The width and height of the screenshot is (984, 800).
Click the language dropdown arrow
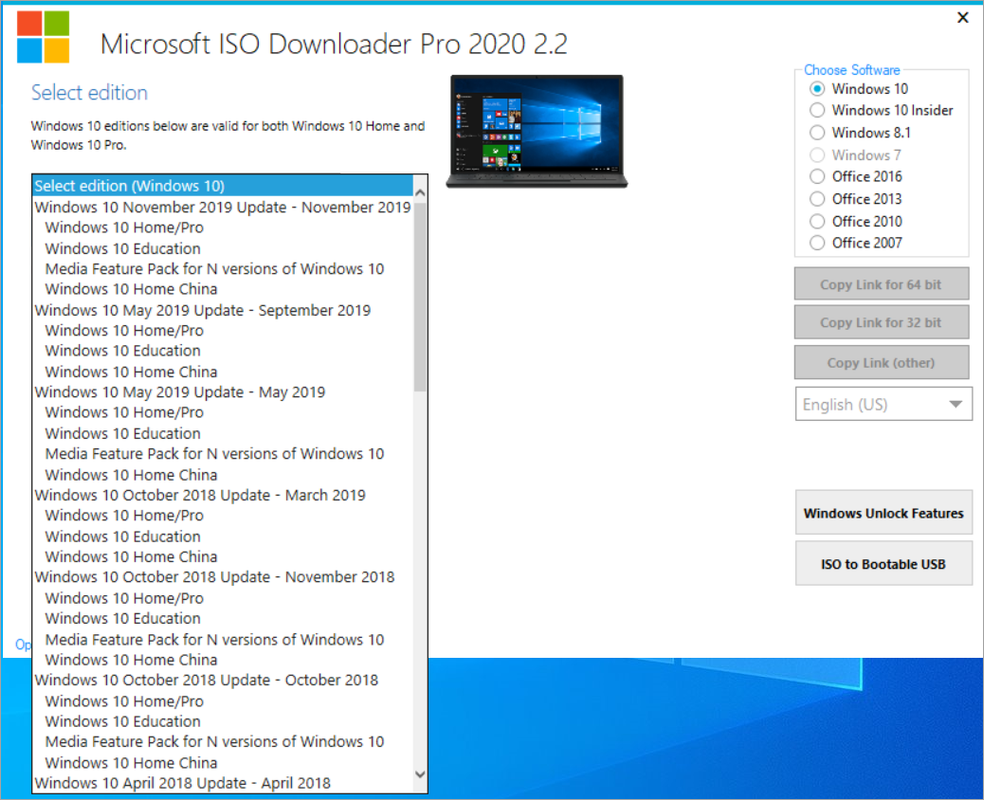coord(955,404)
